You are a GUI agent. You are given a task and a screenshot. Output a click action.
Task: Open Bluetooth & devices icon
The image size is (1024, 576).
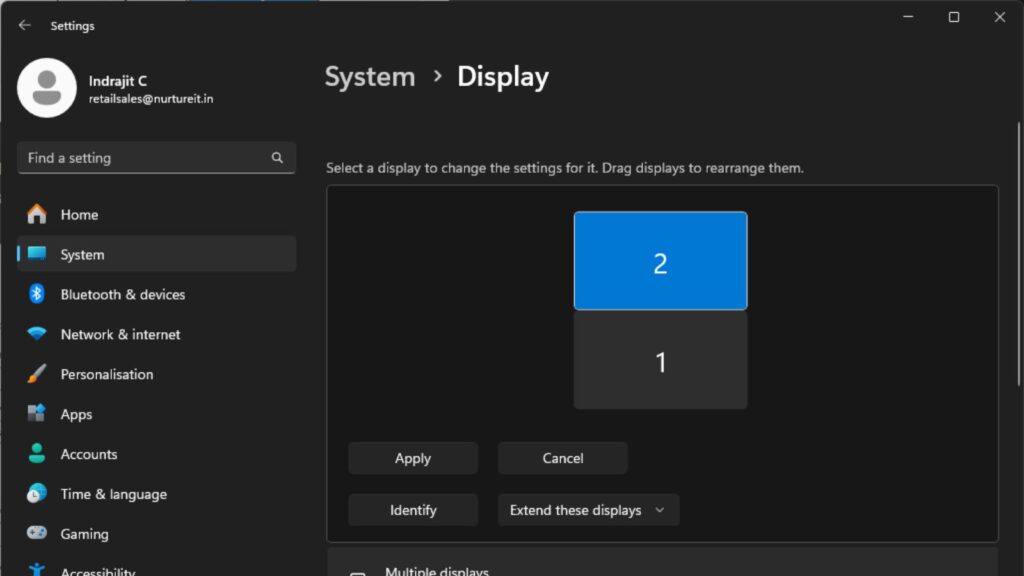[x=37, y=294]
